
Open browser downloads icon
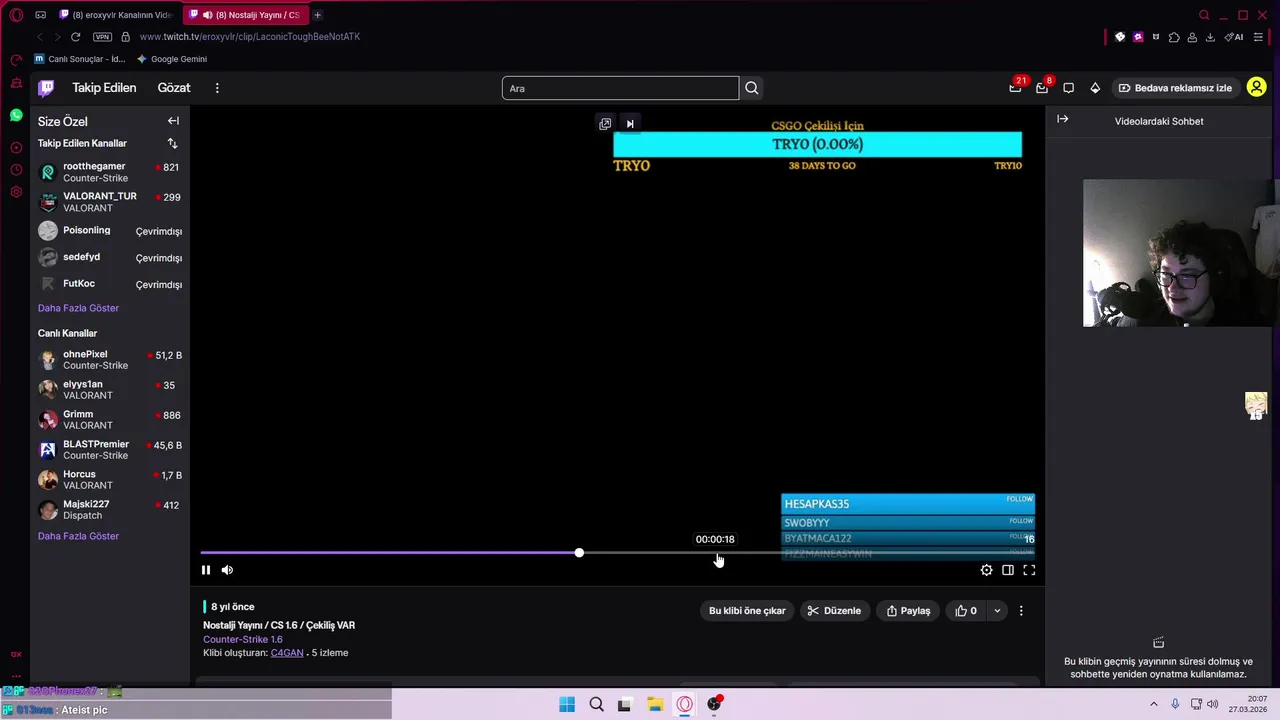click(x=1210, y=37)
